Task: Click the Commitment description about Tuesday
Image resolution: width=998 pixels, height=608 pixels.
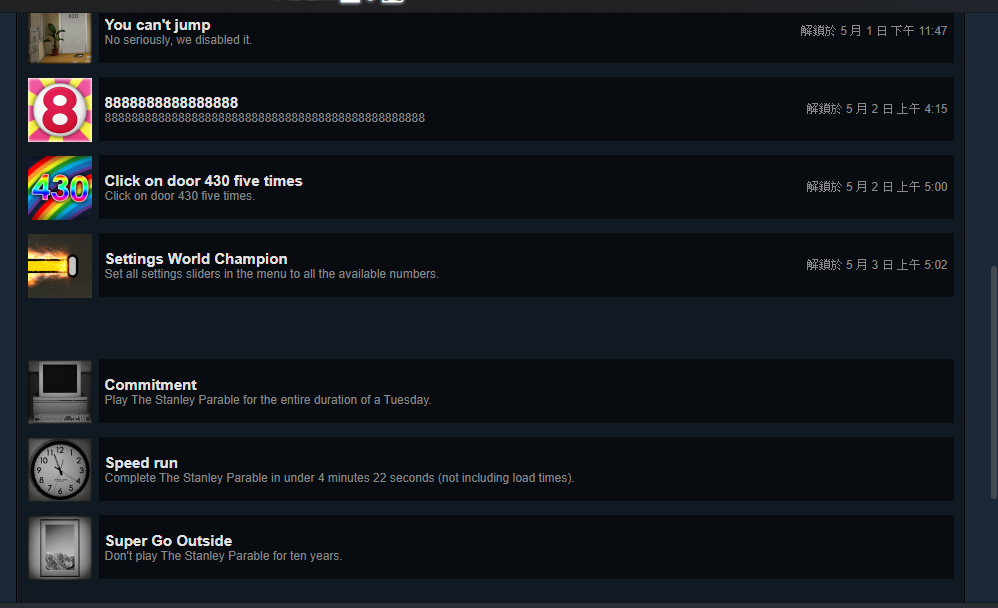Action: [268, 400]
